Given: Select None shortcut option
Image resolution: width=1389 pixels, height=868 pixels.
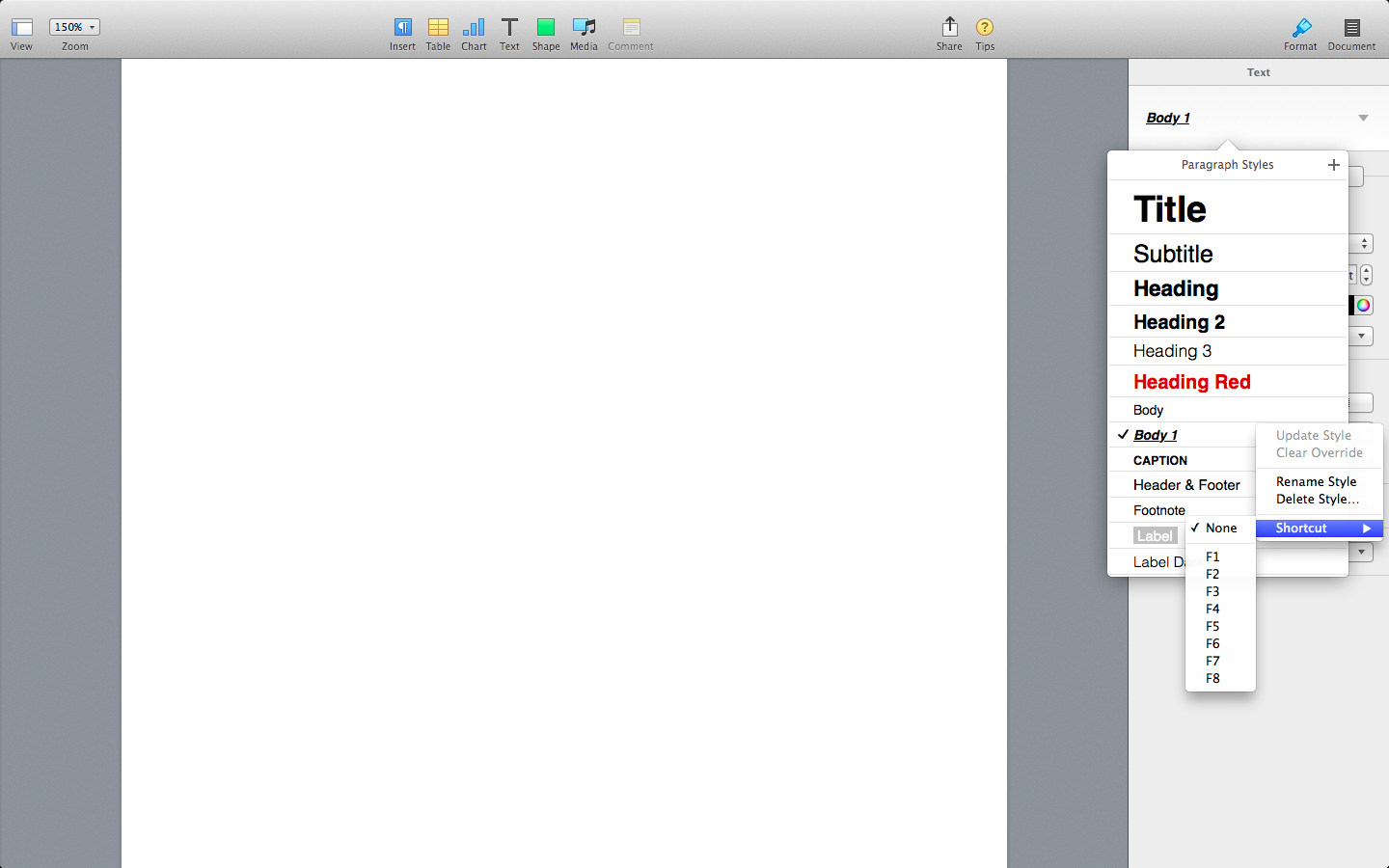Looking at the screenshot, I should (x=1220, y=528).
